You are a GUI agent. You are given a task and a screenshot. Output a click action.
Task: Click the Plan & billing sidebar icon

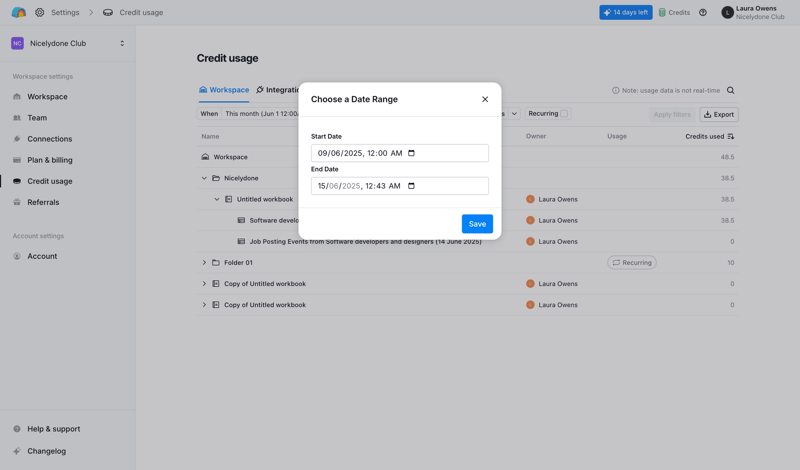[17, 160]
